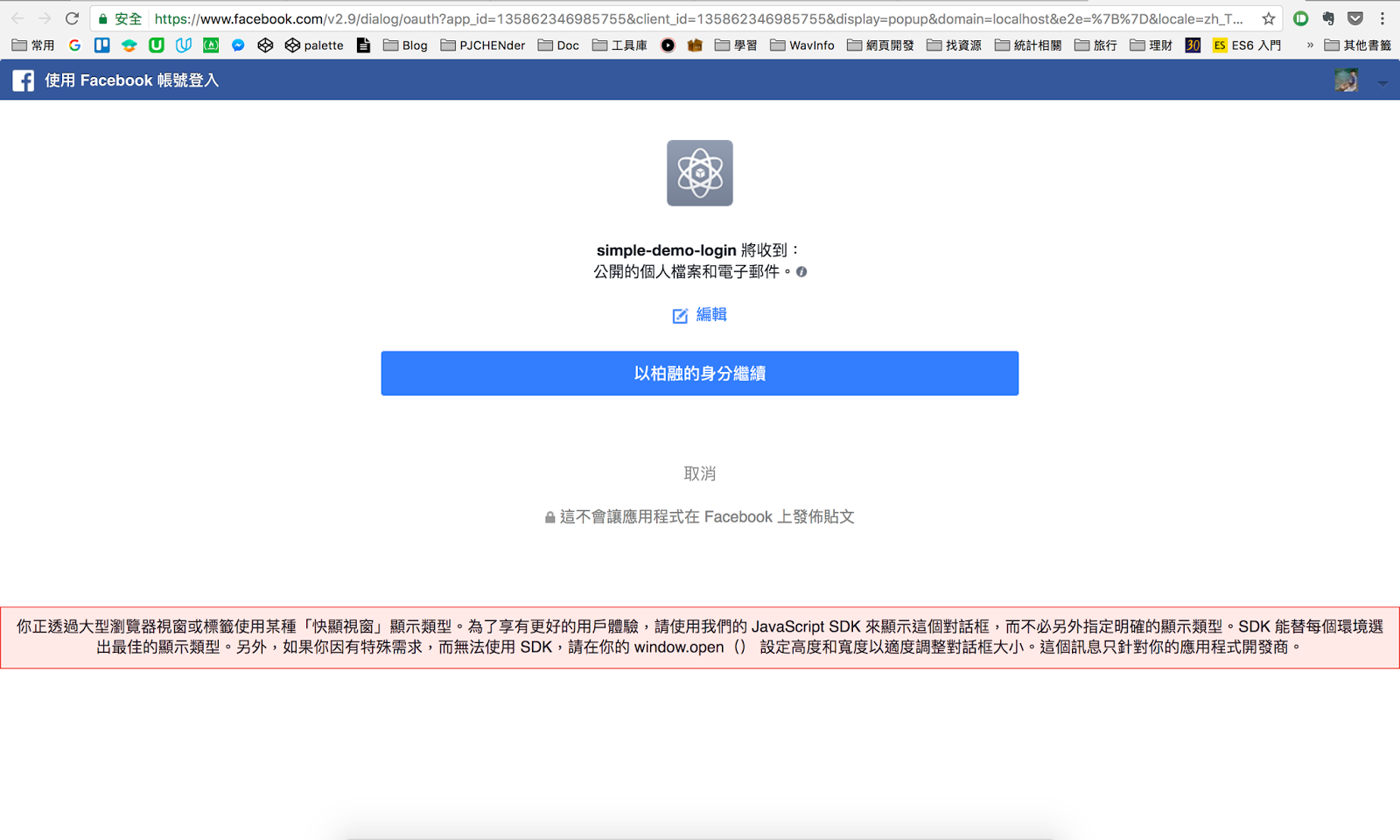The width and height of the screenshot is (1400, 840).
Task: Show hidden bookmarks with » chevron
Action: pos(1310,45)
